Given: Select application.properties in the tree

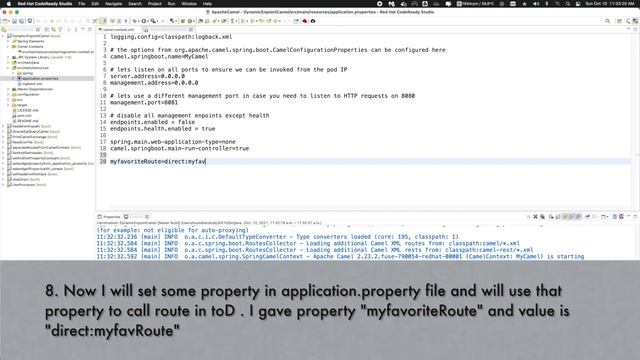Looking at the screenshot, I should (40, 78).
